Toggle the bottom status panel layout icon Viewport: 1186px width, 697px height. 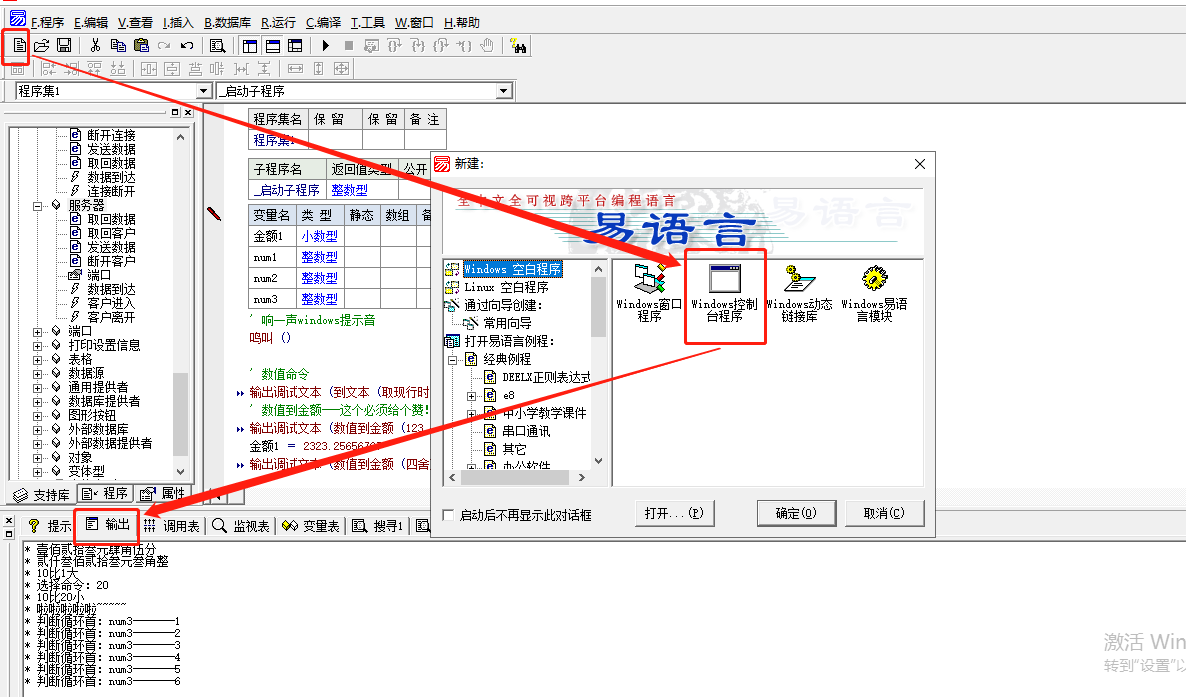(x=272, y=45)
